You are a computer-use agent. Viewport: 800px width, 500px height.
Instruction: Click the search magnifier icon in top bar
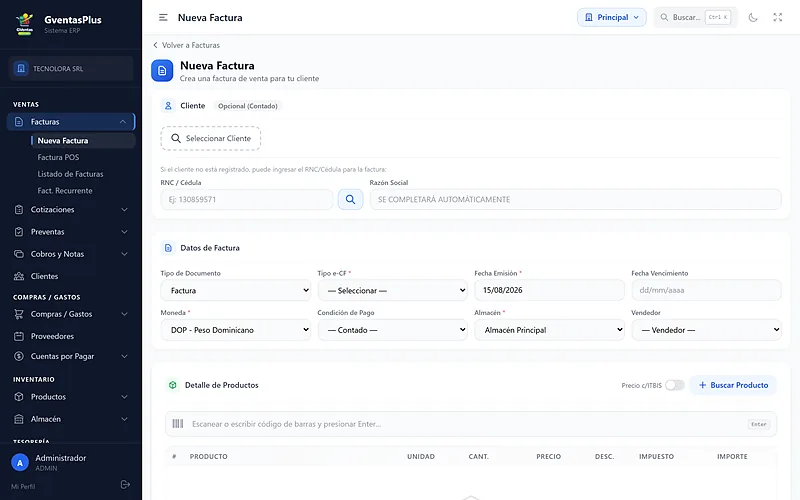point(664,17)
